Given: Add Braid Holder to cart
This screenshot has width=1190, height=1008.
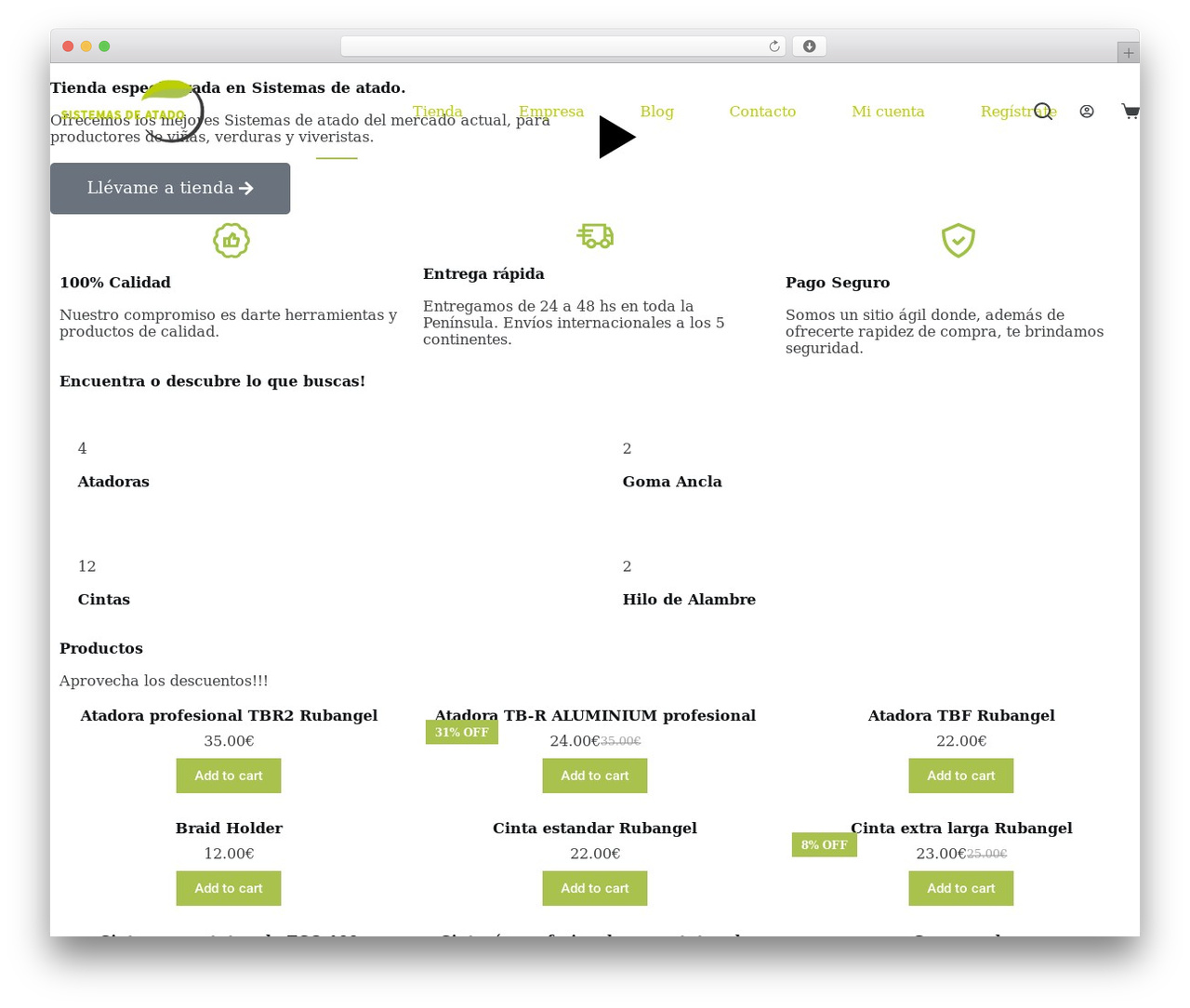Looking at the screenshot, I should tap(229, 888).
